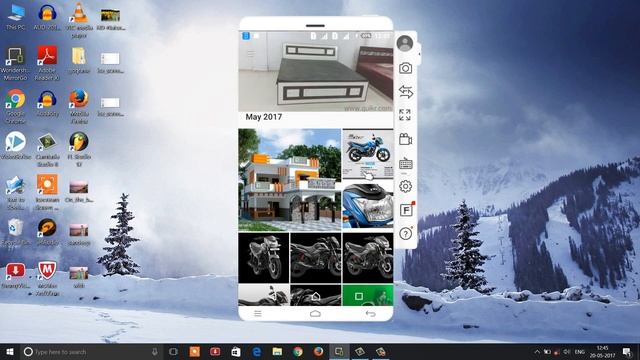Select the yellow folder desktop icon
This screenshot has width=640, height=360.
(79, 60)
